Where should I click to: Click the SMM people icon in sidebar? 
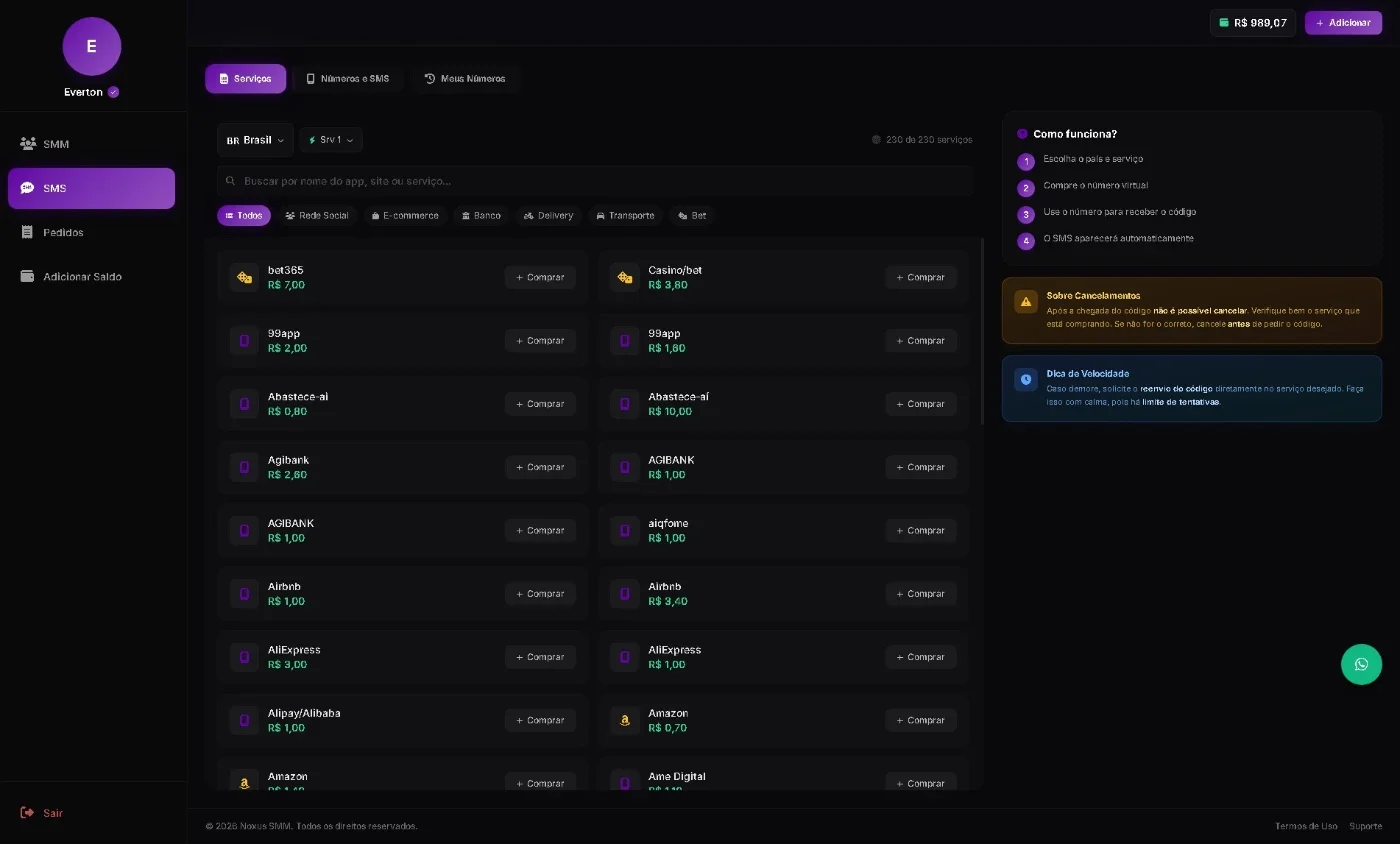pos(28,144)
